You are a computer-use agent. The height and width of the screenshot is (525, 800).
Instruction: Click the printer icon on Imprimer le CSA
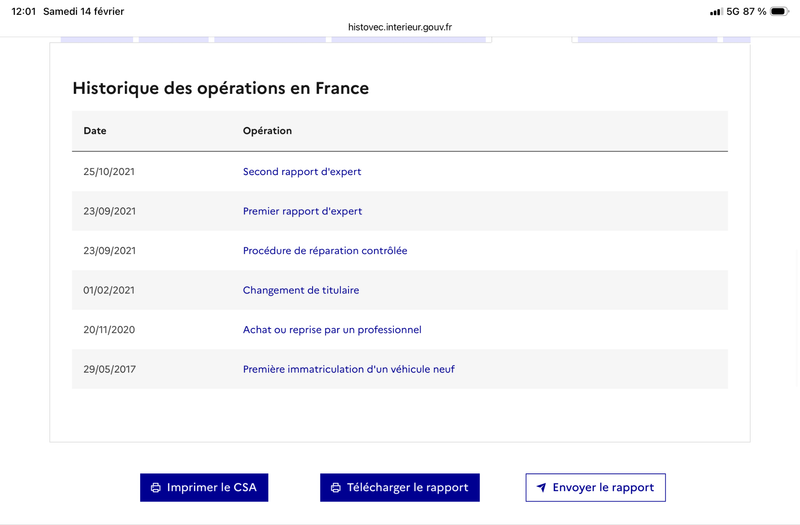(156, 488)
